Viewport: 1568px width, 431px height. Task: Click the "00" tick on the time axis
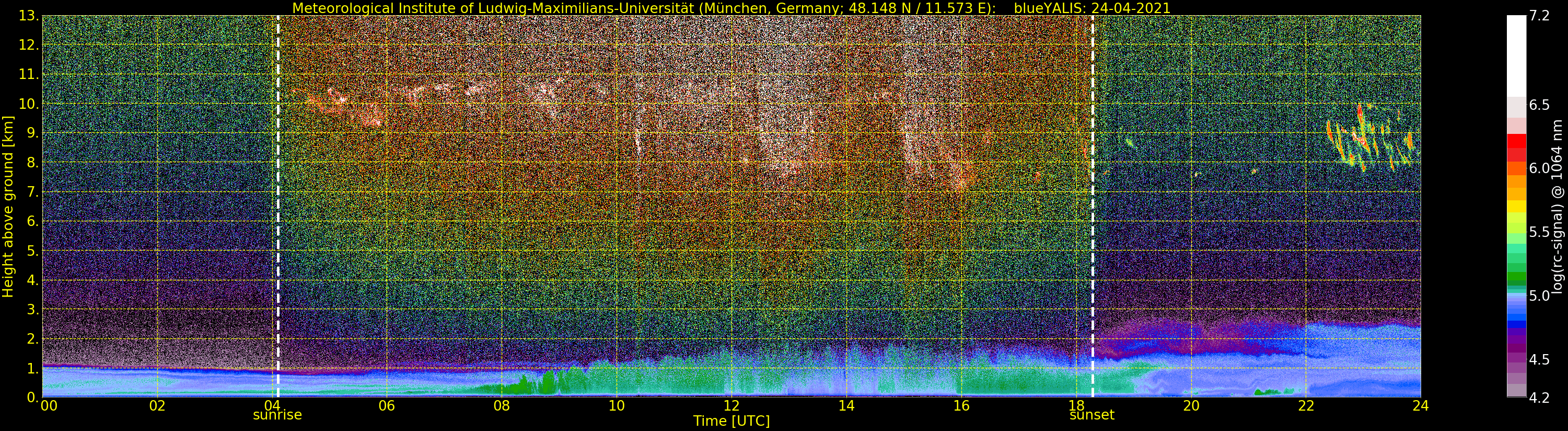coord(49,406)
